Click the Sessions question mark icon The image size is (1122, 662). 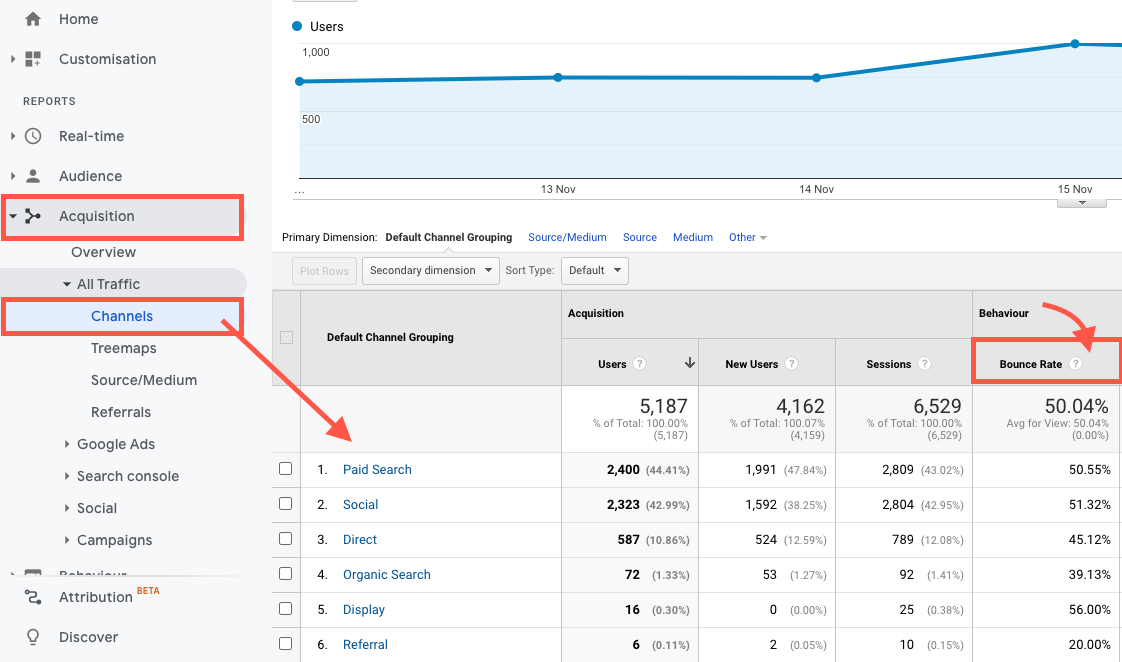coord(926,364)
